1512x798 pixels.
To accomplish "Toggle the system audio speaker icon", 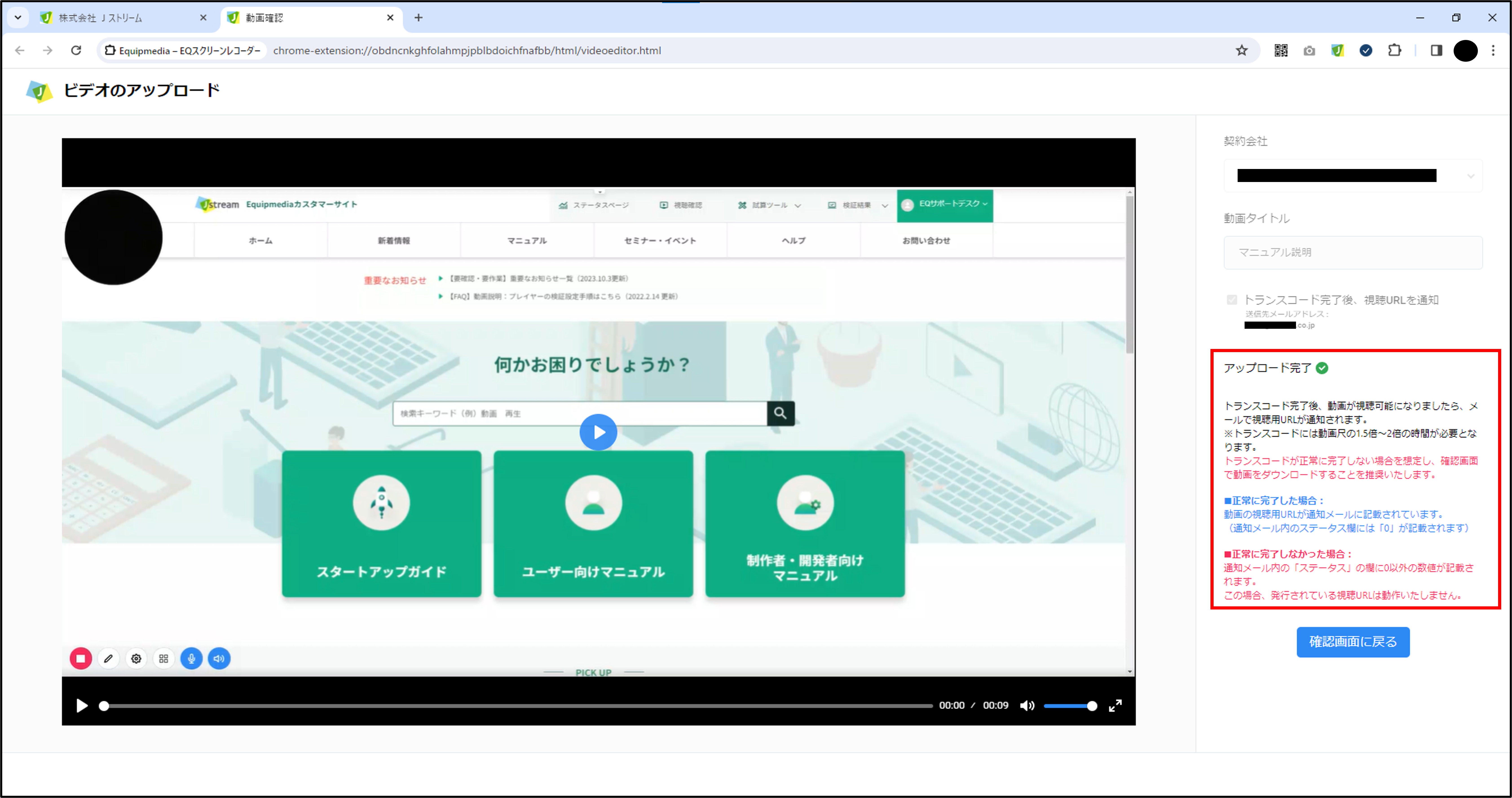I will coord(219,658).
